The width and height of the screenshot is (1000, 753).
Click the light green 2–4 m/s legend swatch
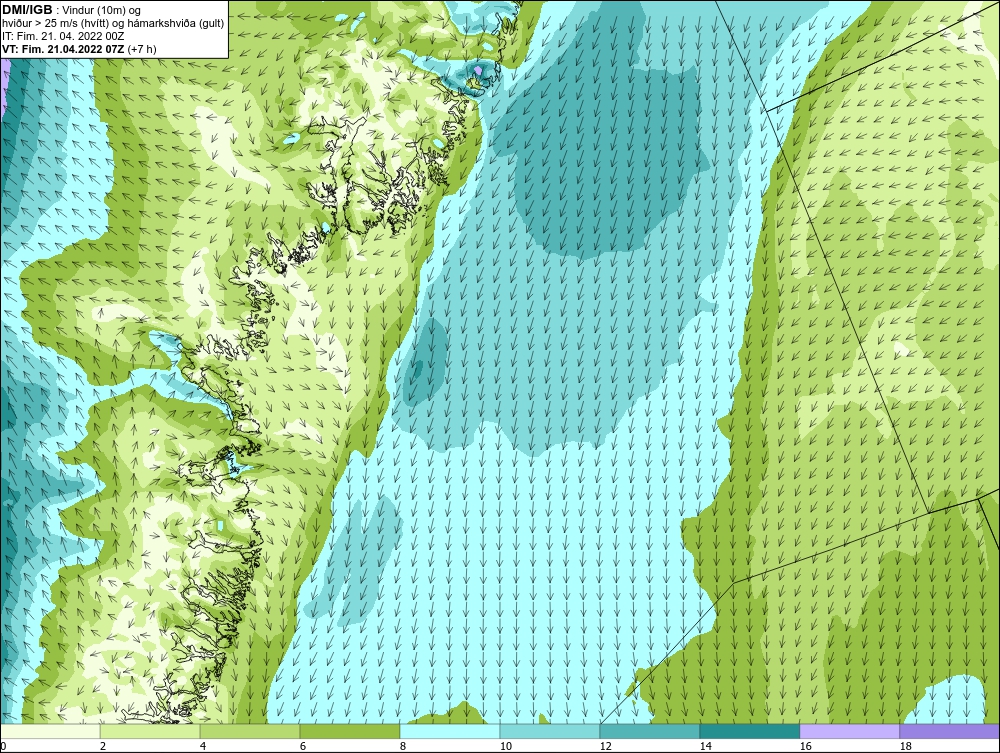pyautogui.click(x=150, y=731)
